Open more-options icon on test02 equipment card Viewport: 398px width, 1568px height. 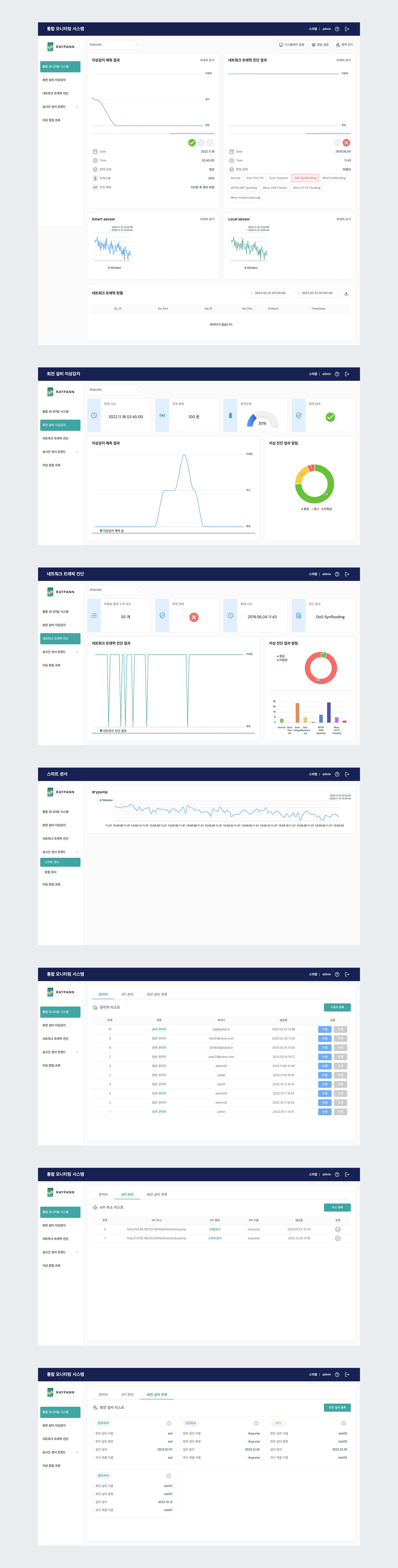(x=343, y=1423)
